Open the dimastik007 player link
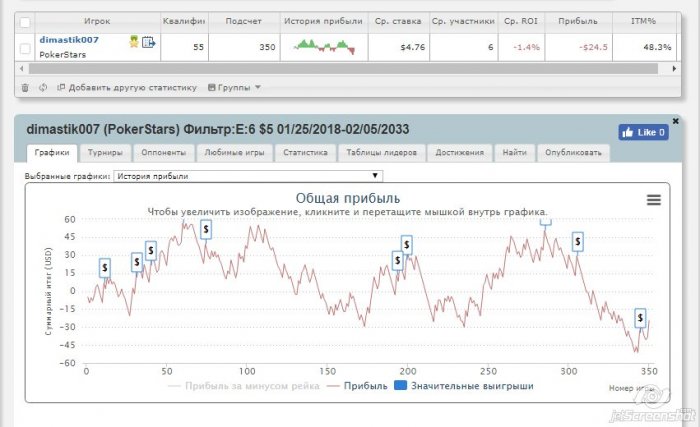The width and height of the screenshot is (700, 427). tap(69, 40)
